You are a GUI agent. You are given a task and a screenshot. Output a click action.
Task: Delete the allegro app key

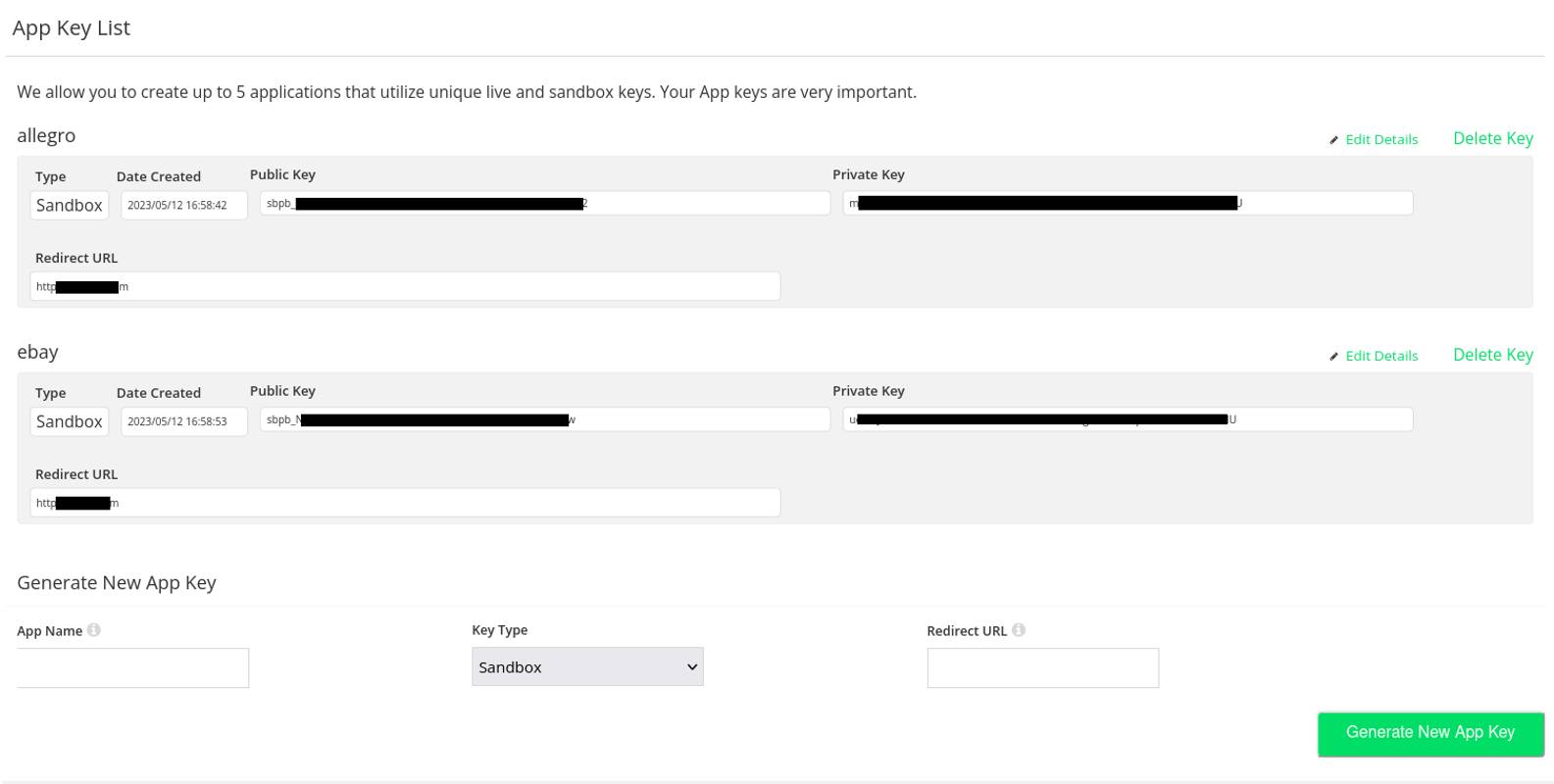coord(1492,138)
